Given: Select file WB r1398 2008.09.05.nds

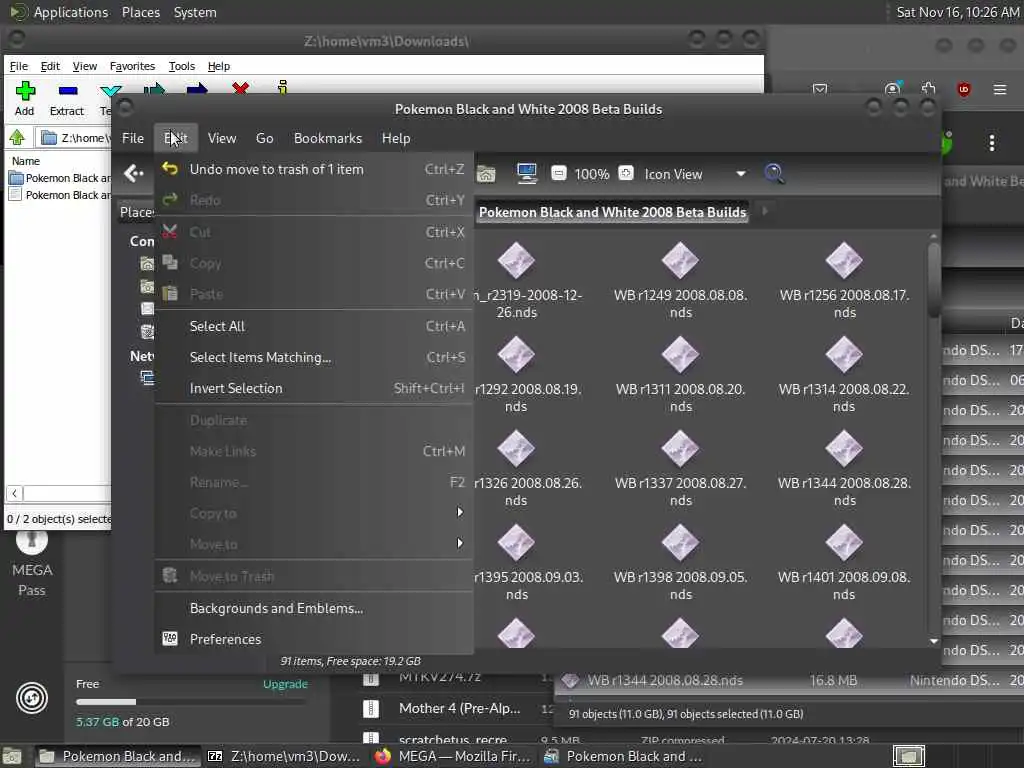Looking at the screenshot, I should click(680, 563).
